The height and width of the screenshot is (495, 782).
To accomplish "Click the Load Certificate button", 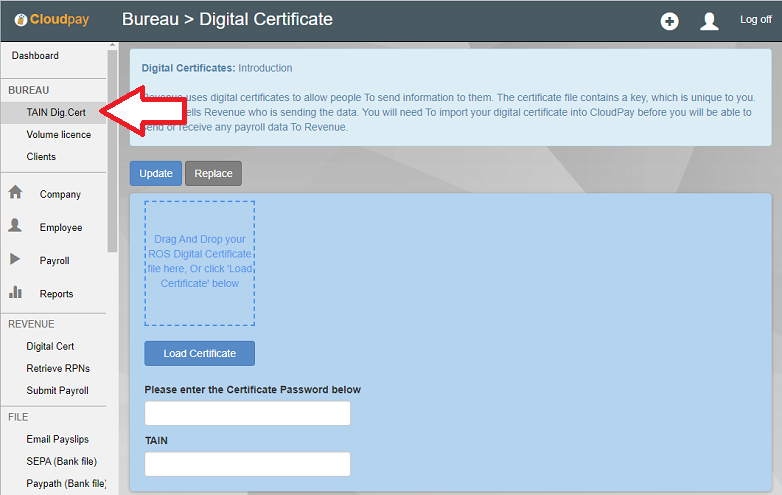I will 199,353.
